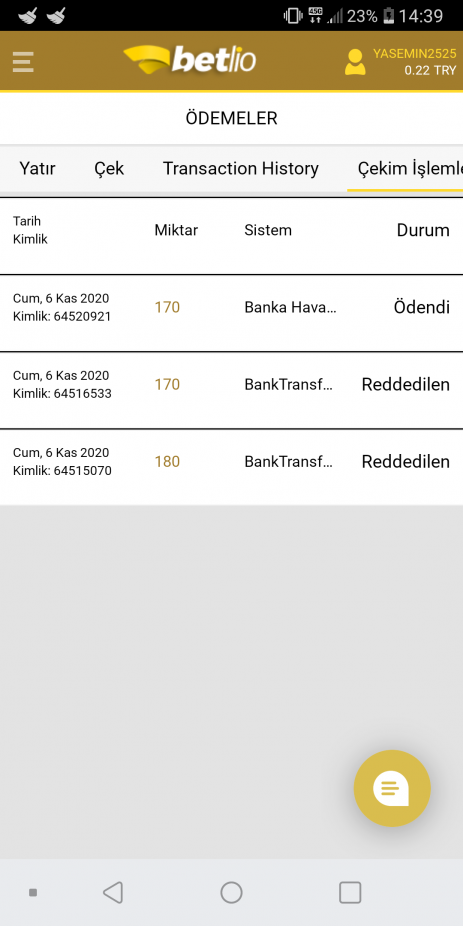
Task: Tap the Android back triangle
Action: point(113,892)
